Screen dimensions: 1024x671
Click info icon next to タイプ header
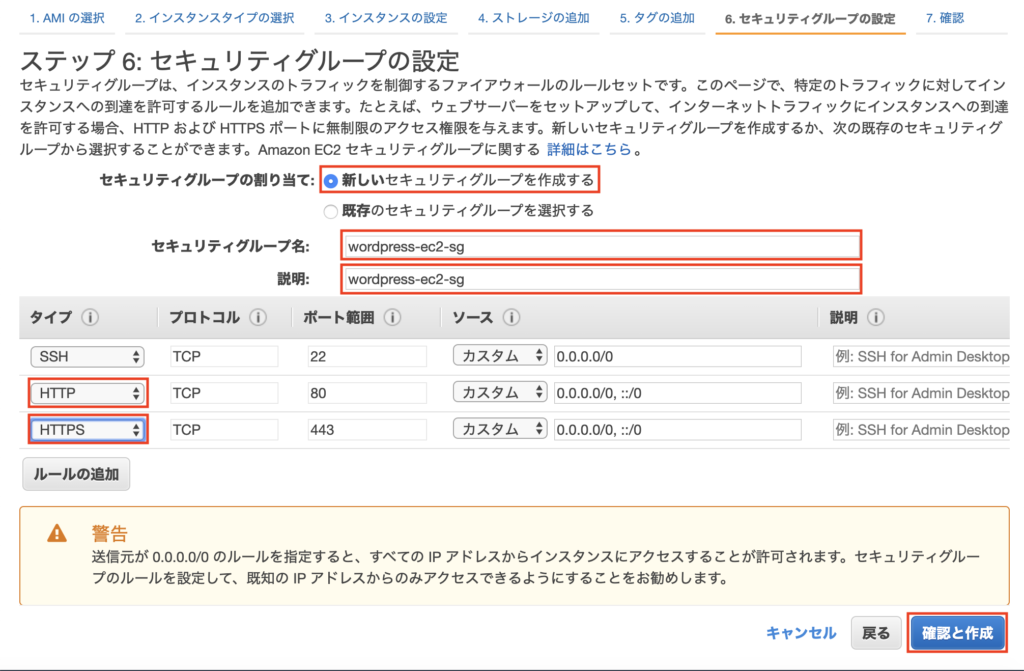(x=91, y=318)
